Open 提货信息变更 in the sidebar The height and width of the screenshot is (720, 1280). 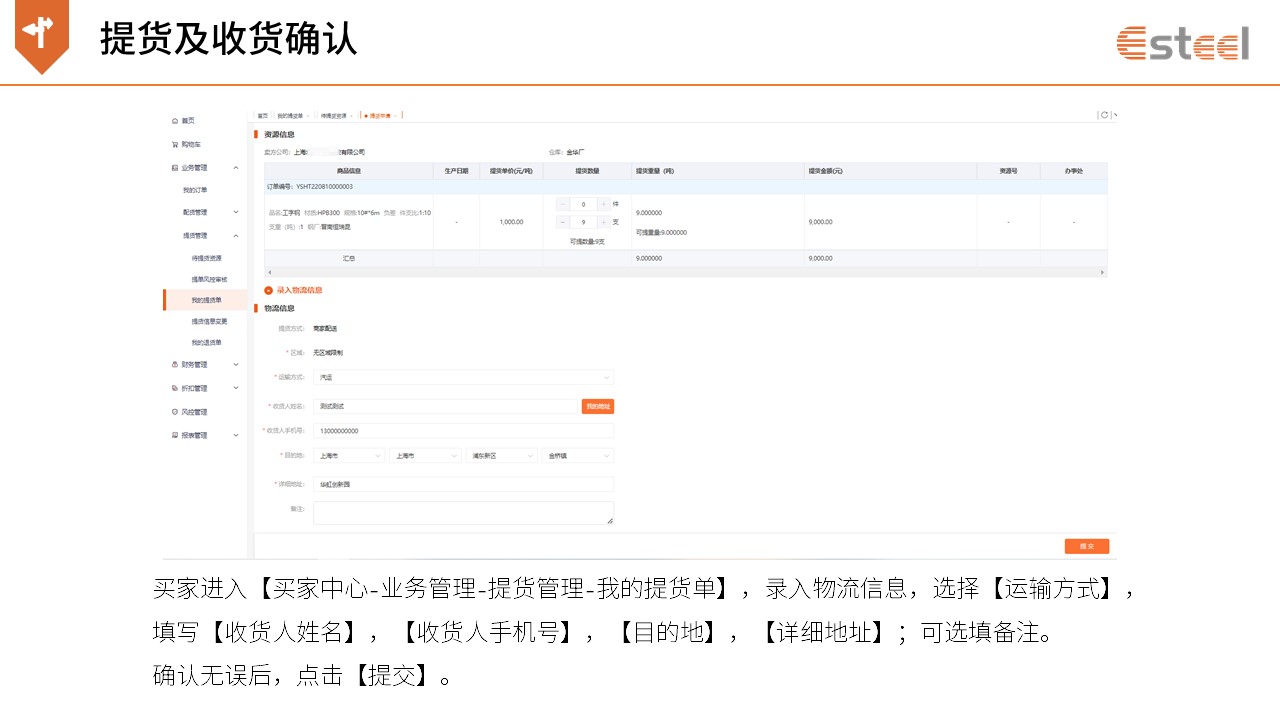pos(210,321)
